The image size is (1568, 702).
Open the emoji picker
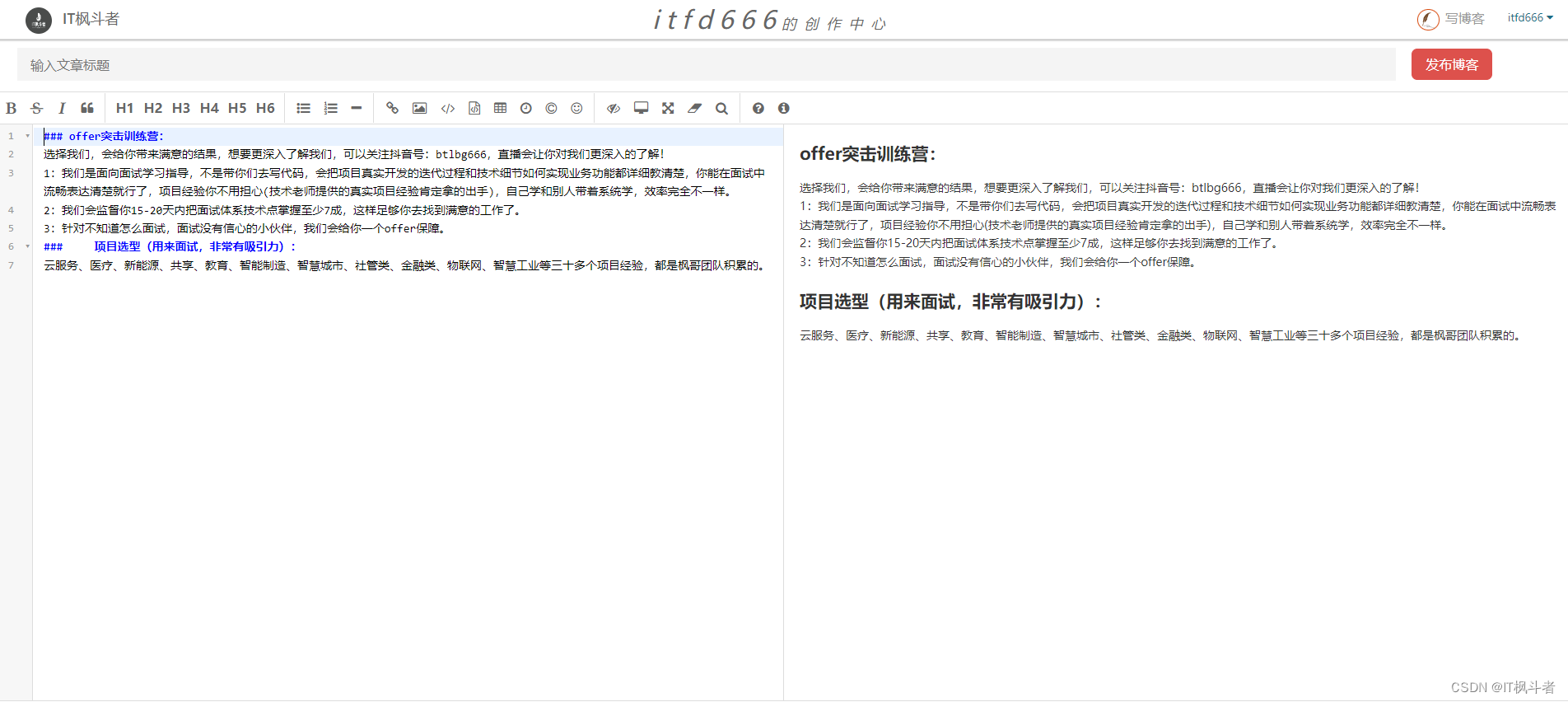(x=577, y=108)
